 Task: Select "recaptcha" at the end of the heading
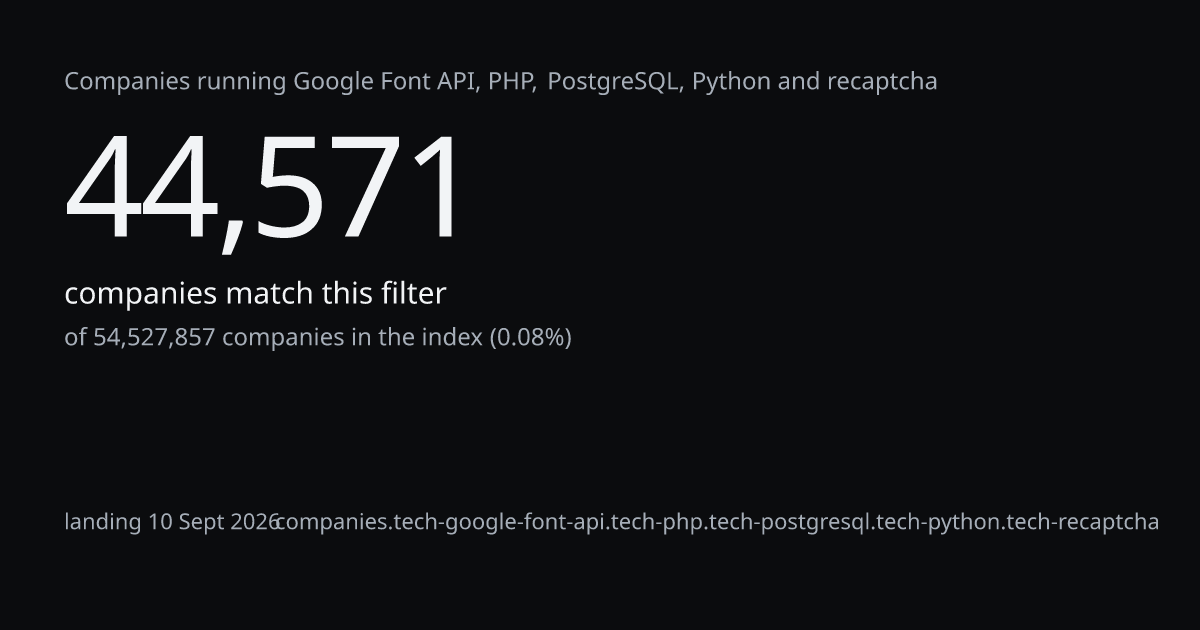[882, 81]
